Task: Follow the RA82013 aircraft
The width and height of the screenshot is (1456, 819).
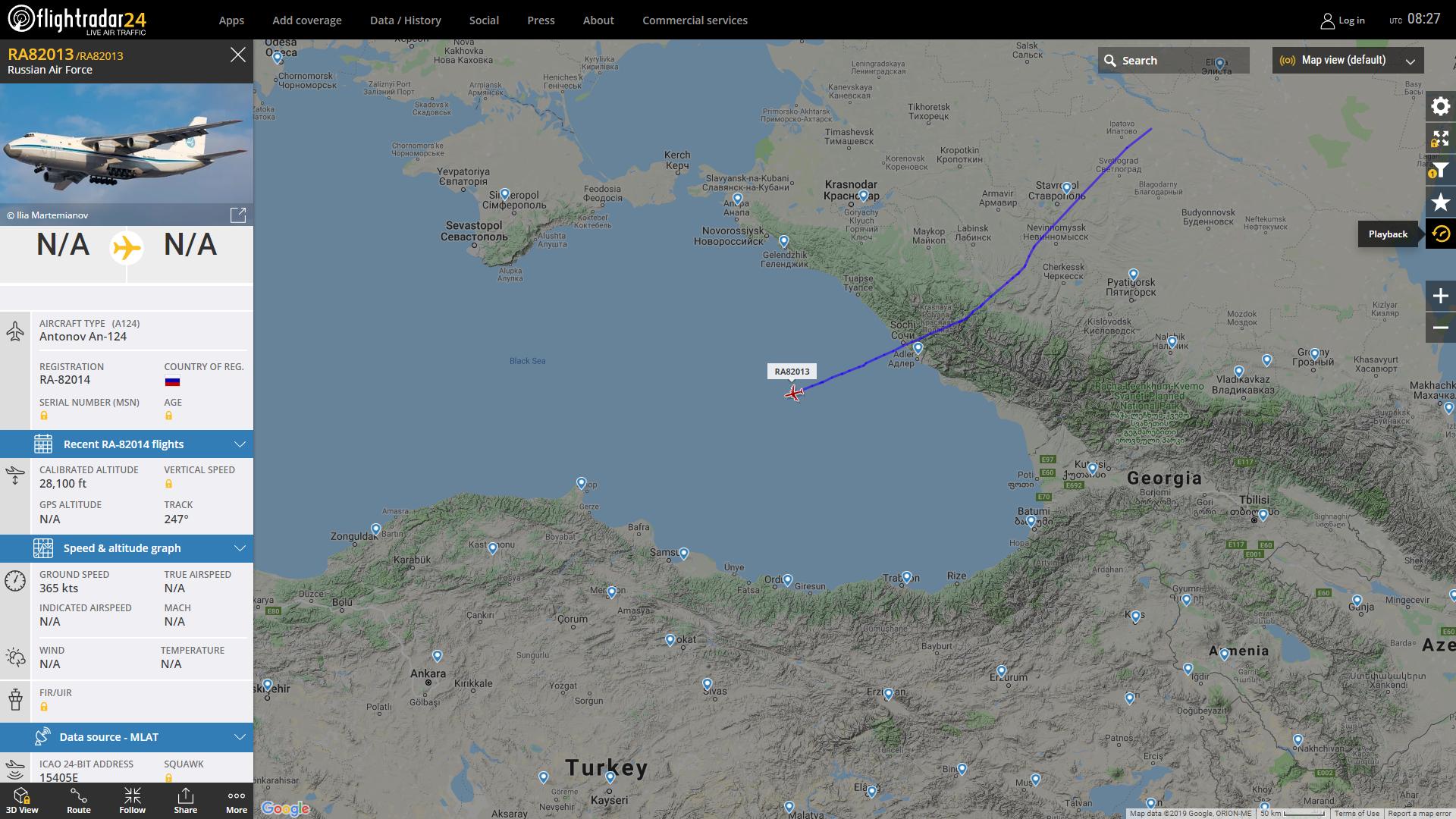Action: tap(132, 801)
